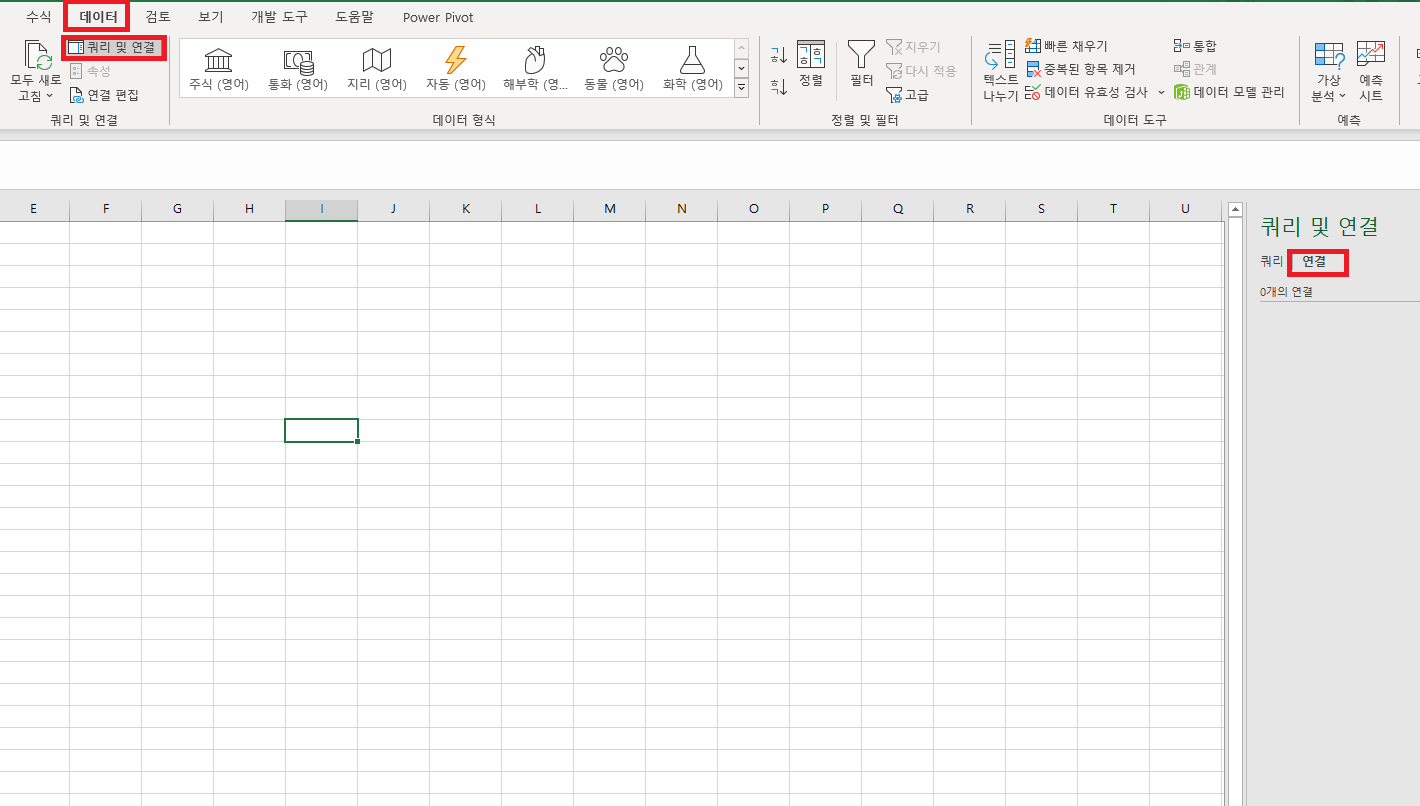The image size is (1420, 806).
Task: Select column U header
Action: pos(1185,209)
